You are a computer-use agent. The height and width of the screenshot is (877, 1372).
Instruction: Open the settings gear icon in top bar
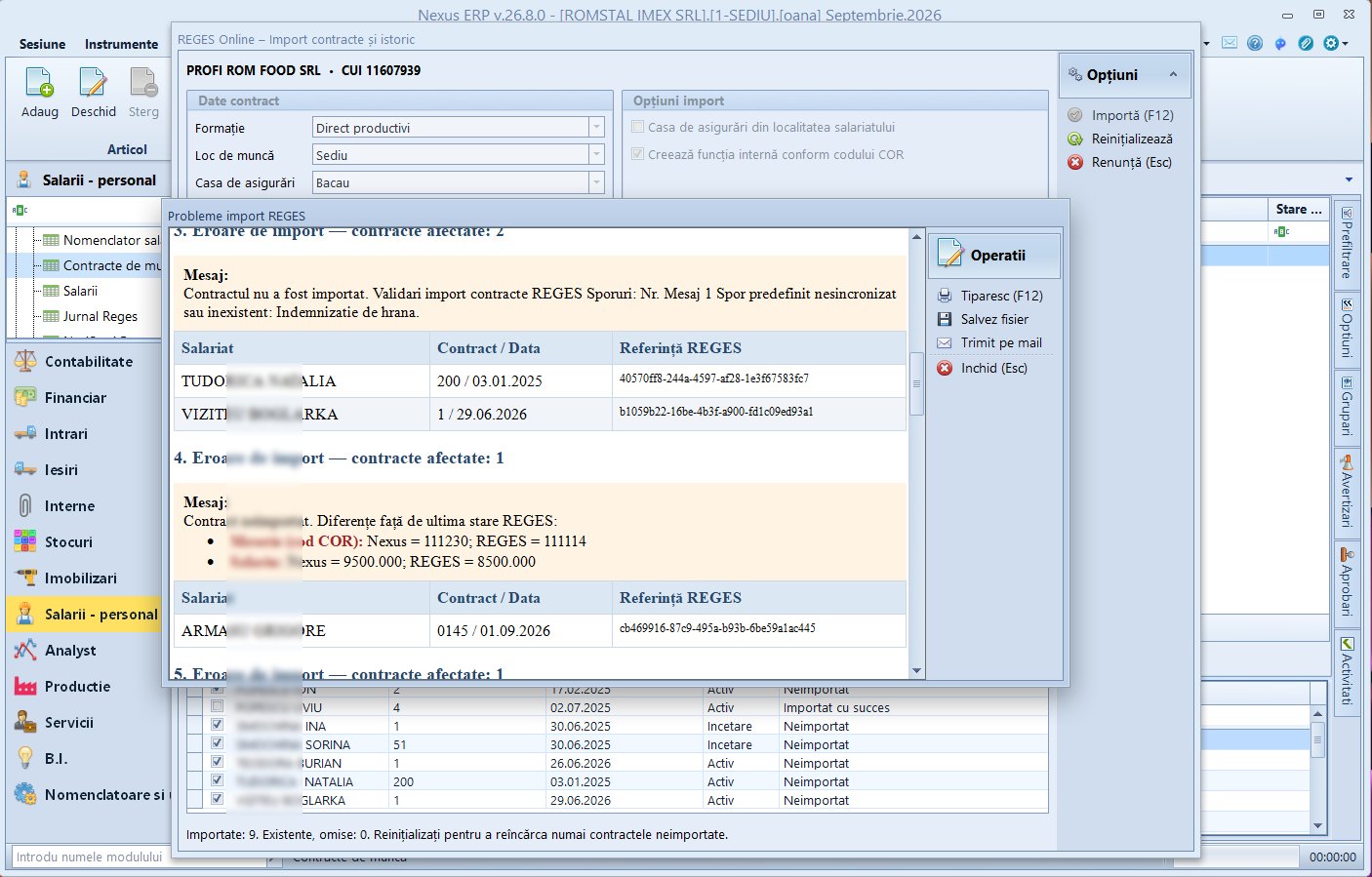coord(1331,43)
